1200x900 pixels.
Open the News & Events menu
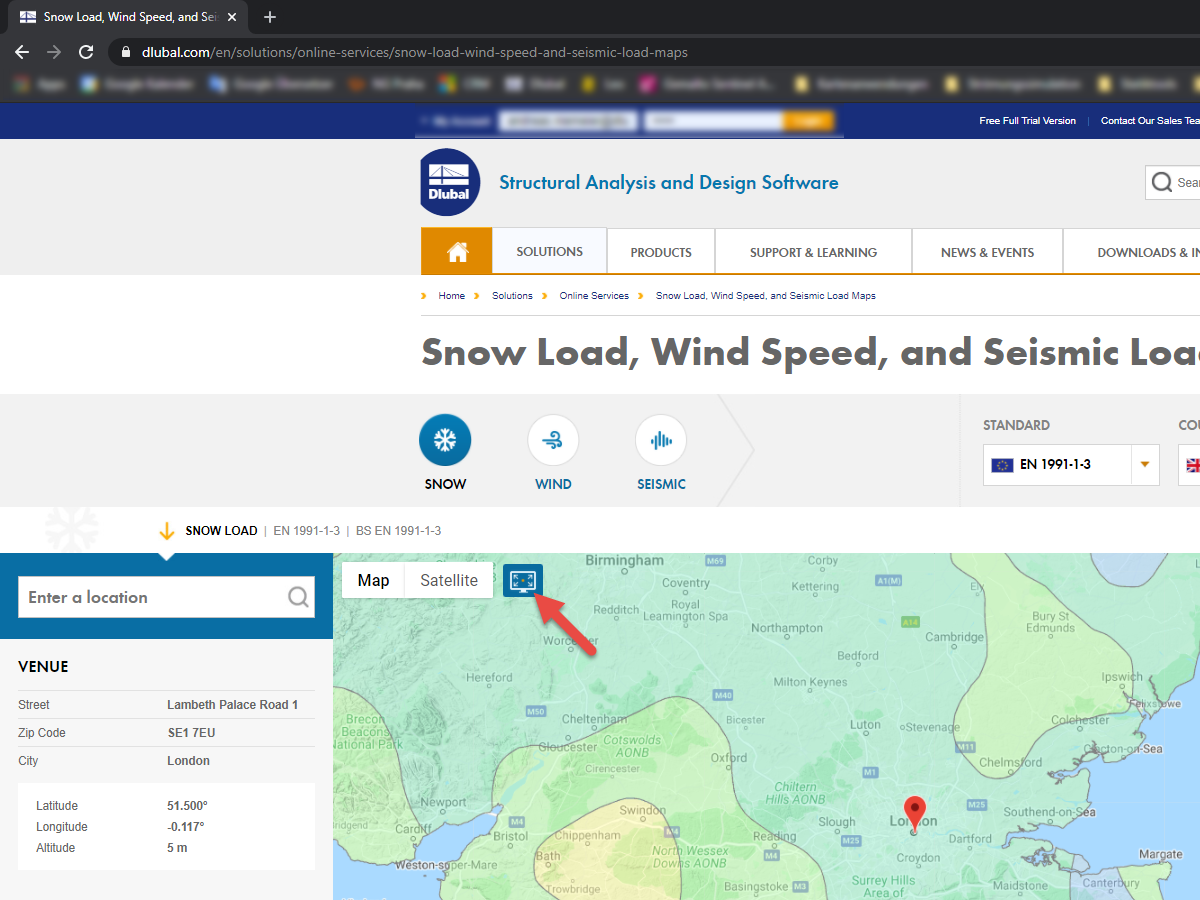coord(987,252)
